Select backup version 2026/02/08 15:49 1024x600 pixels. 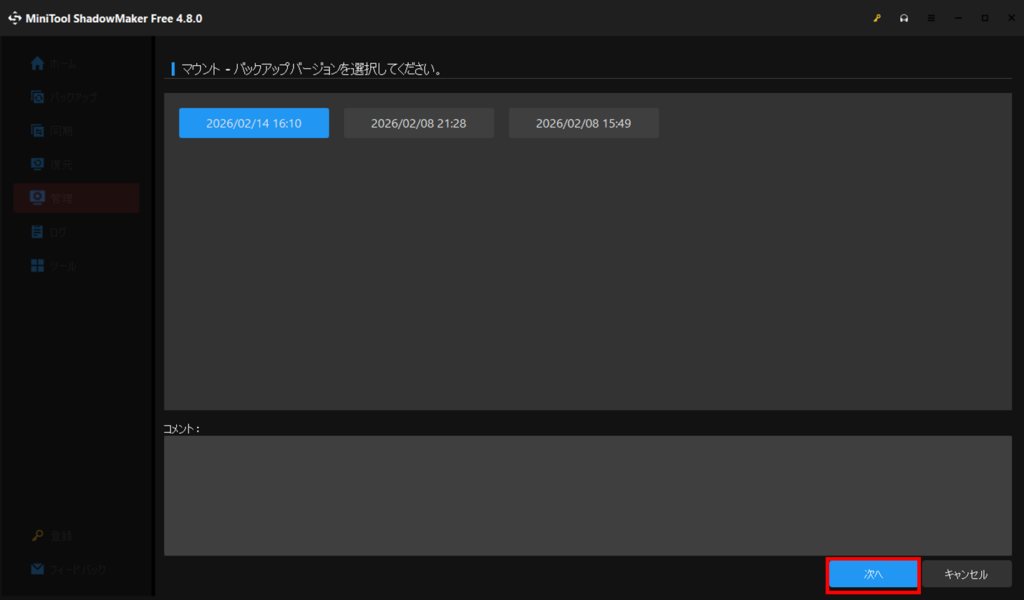click(584, 123)
